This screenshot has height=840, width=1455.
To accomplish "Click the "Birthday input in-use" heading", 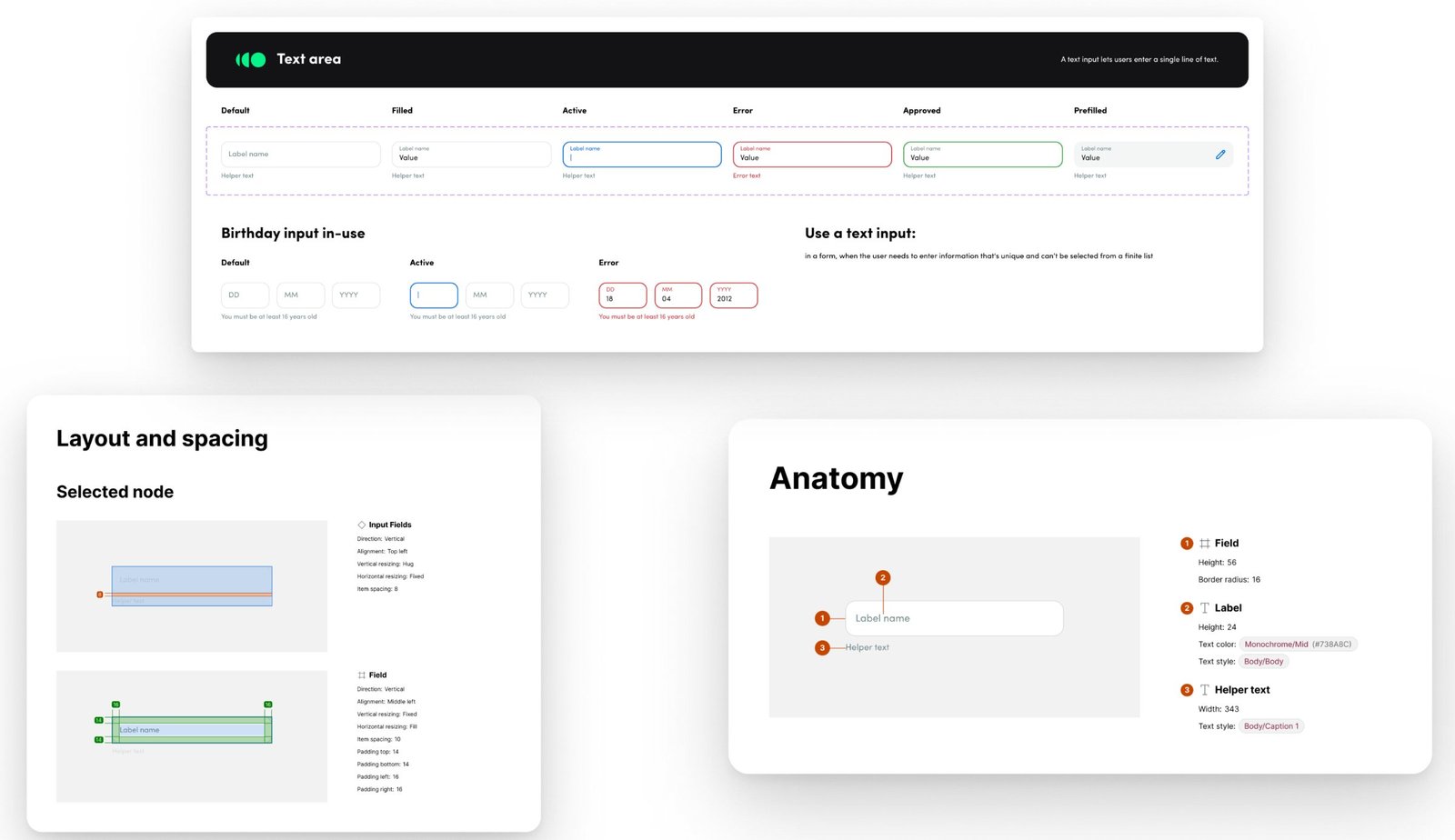I will (x=293, y=234).
